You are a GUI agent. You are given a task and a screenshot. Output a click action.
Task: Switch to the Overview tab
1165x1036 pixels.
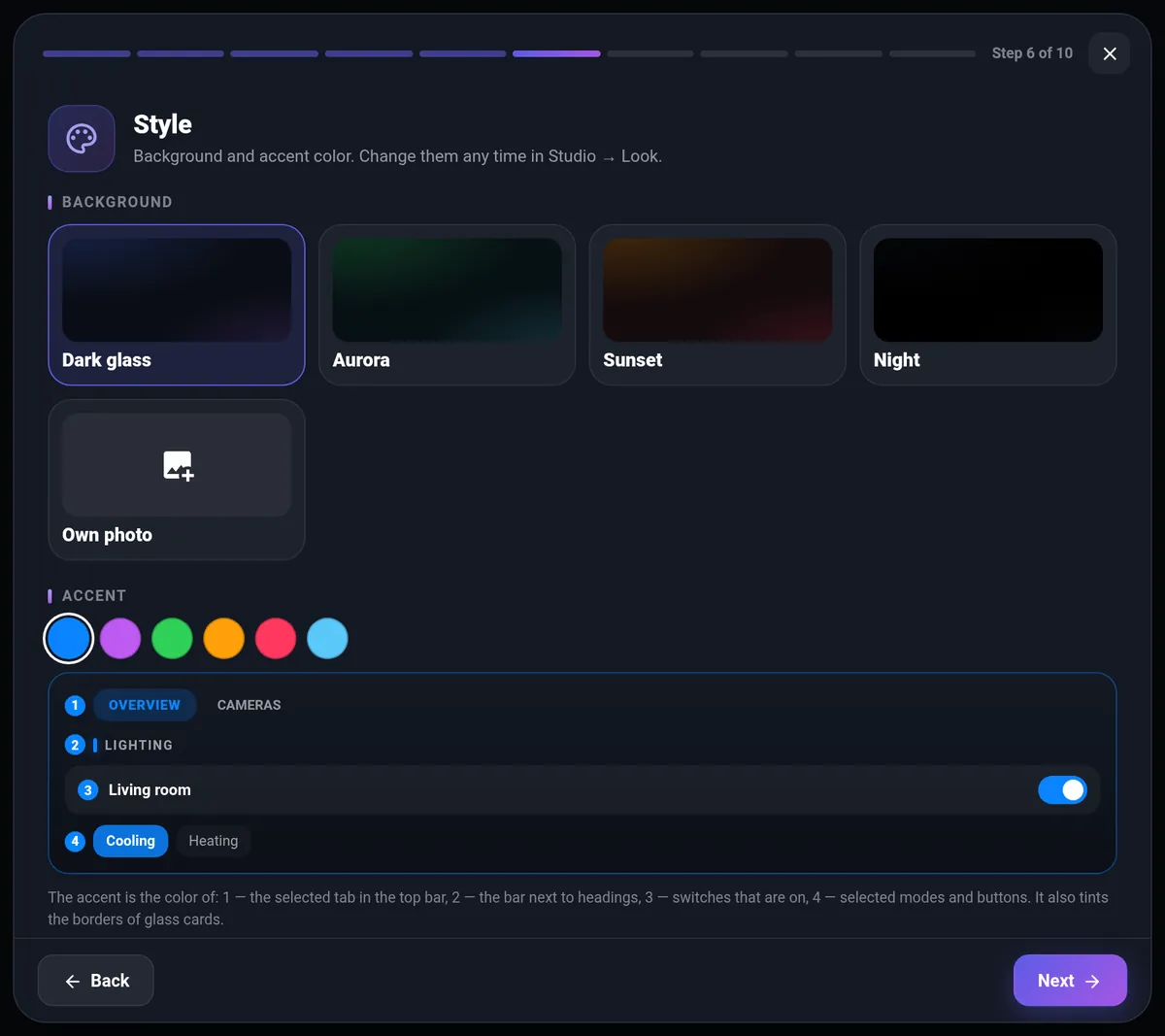coord(145,705)
